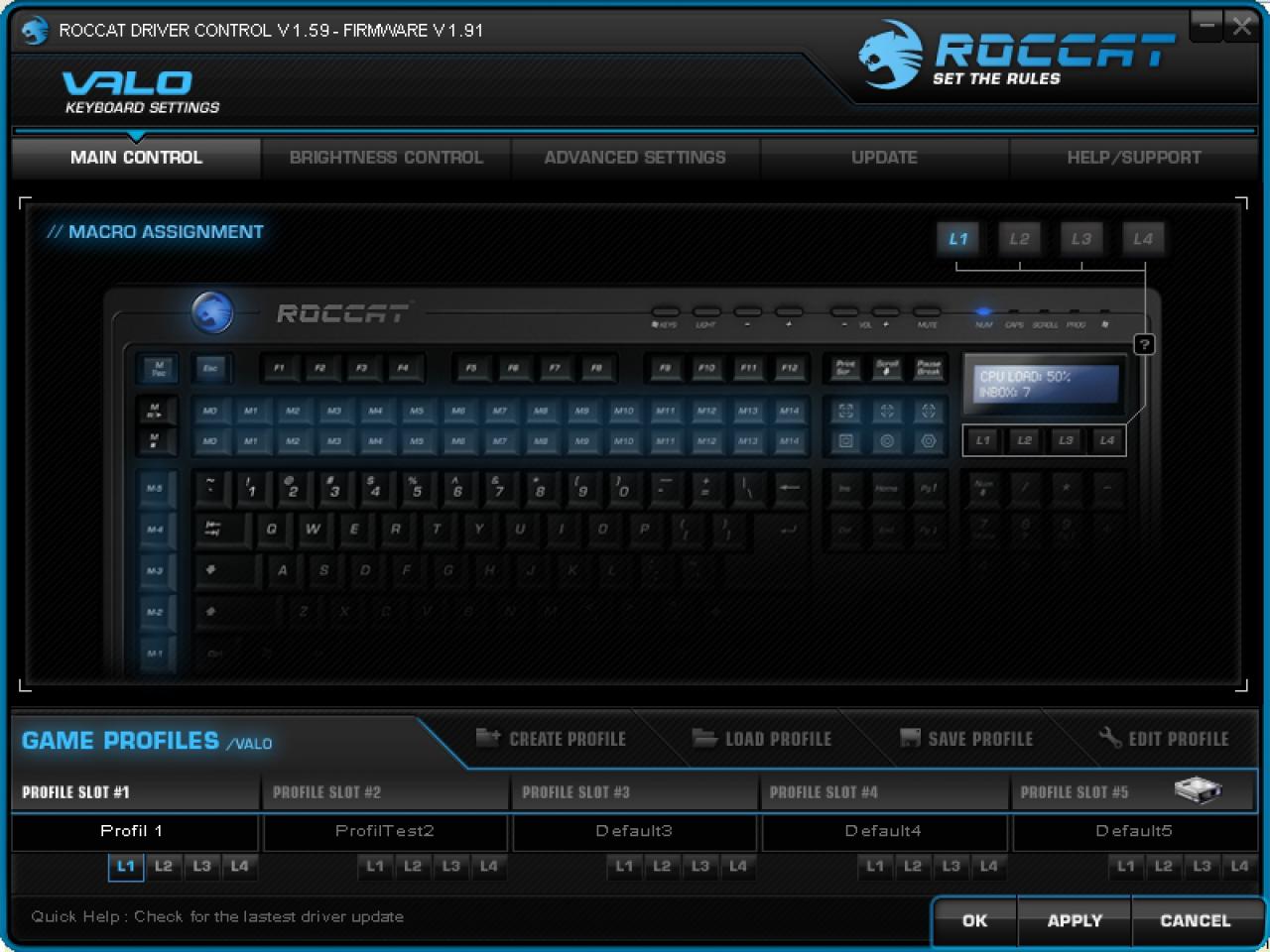Image resolution: width=1270 pixels, height=952 pixels.
Task: Click the ROCCAT Set The Rules logo
Action: (1016, 56)
